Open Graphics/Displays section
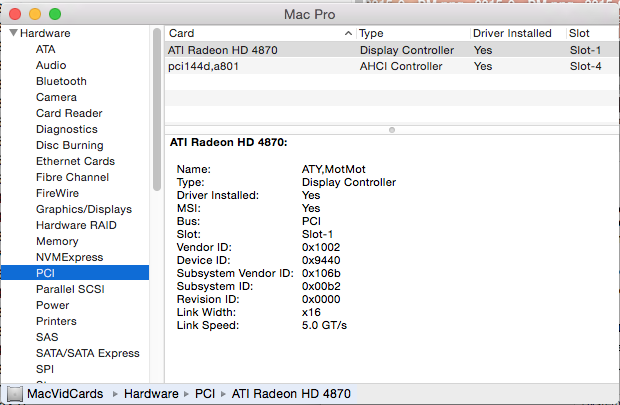 coord(84,209)
